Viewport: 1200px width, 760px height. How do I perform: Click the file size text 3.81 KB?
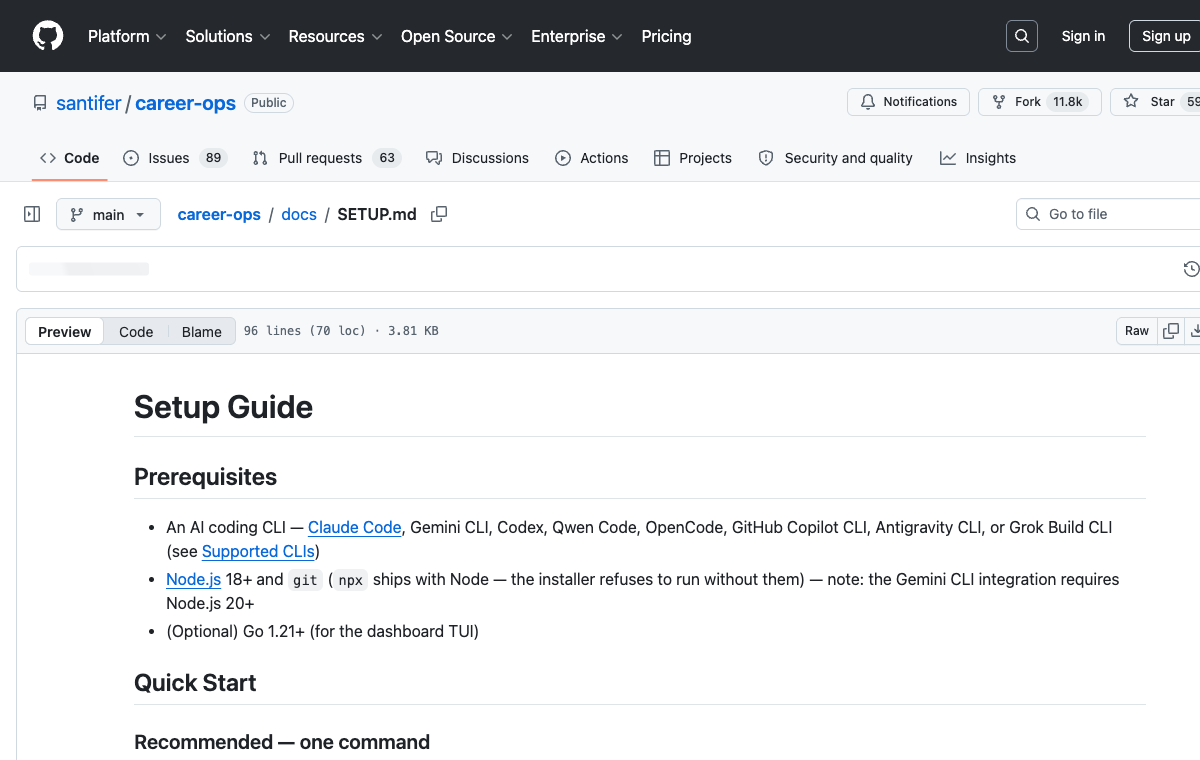point(412,331)
